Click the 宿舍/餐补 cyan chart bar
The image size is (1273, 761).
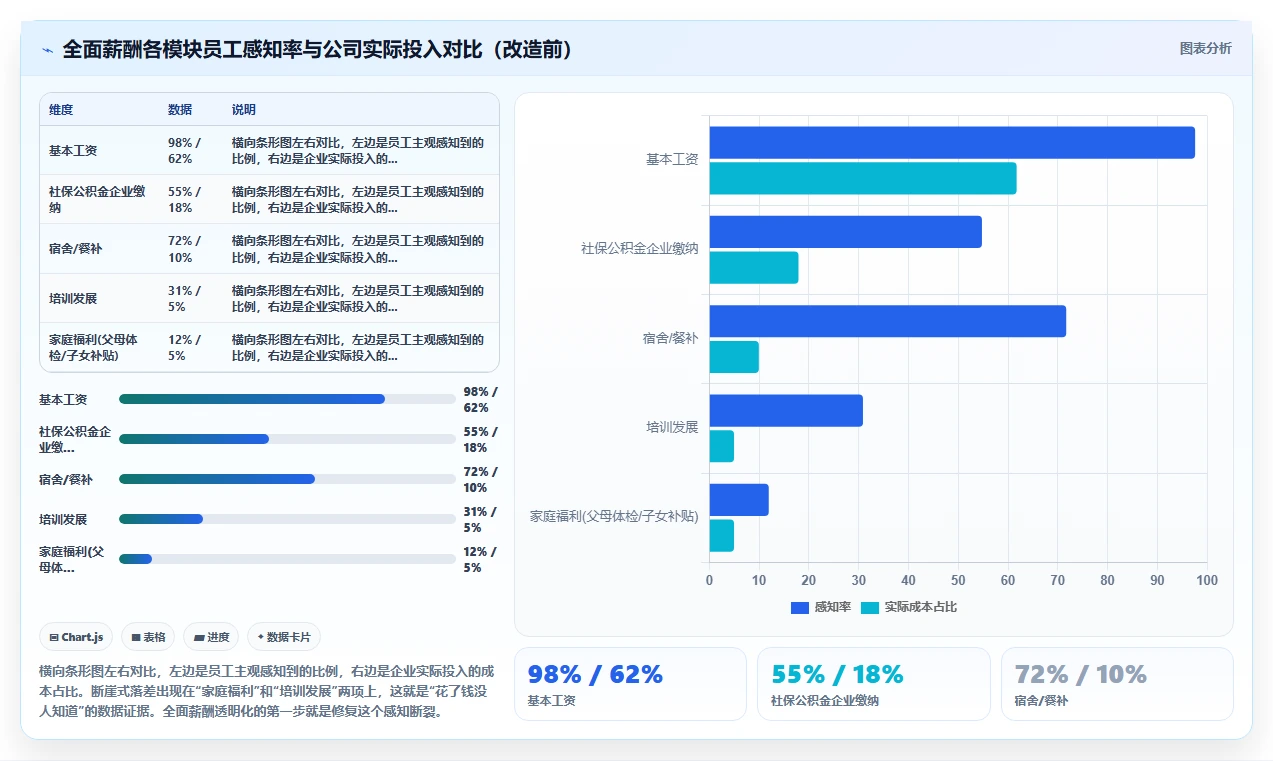(734, 357)
